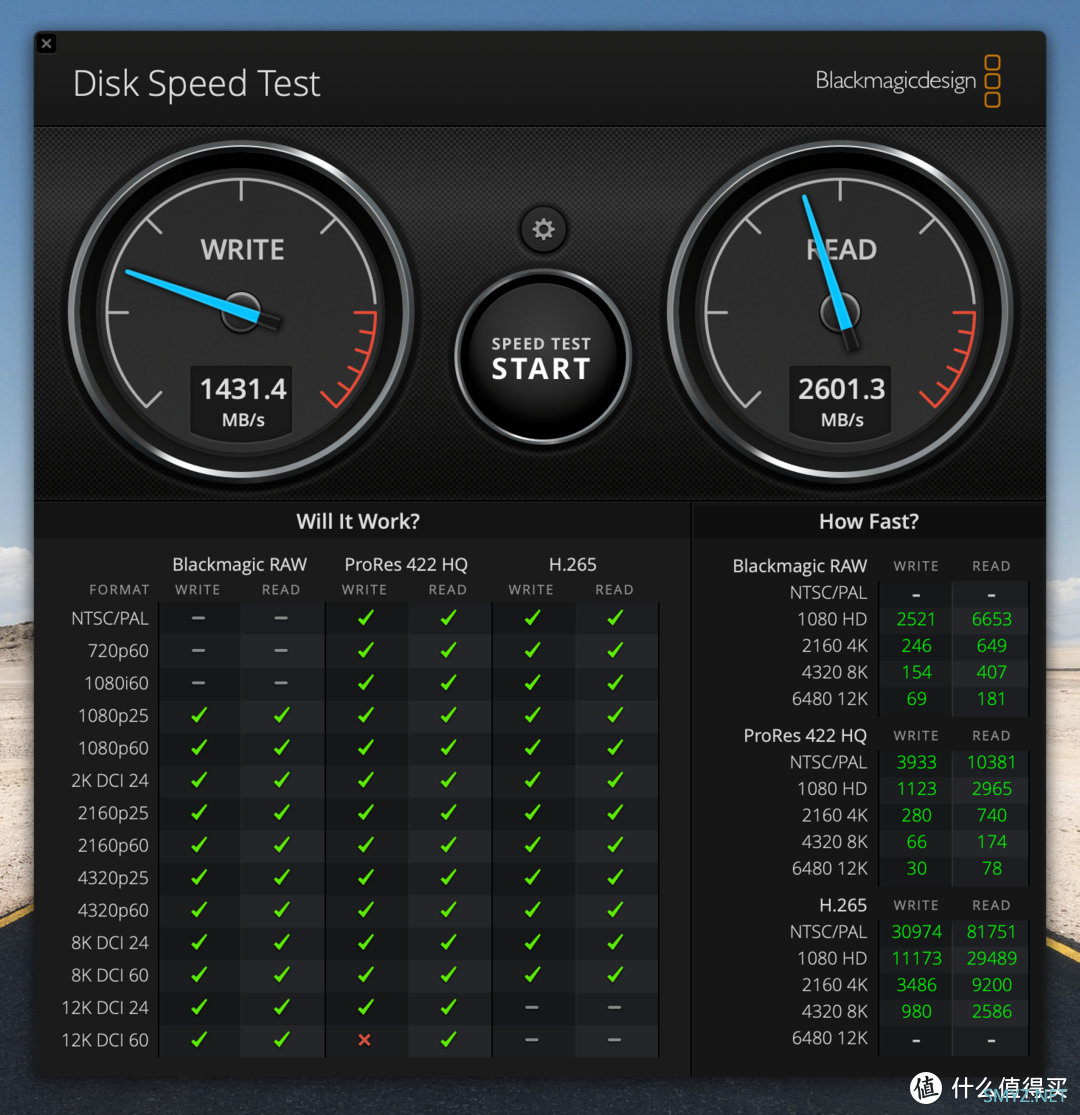Click the 4320p60 format row label

pyautogui.click(x=114, y=910)
